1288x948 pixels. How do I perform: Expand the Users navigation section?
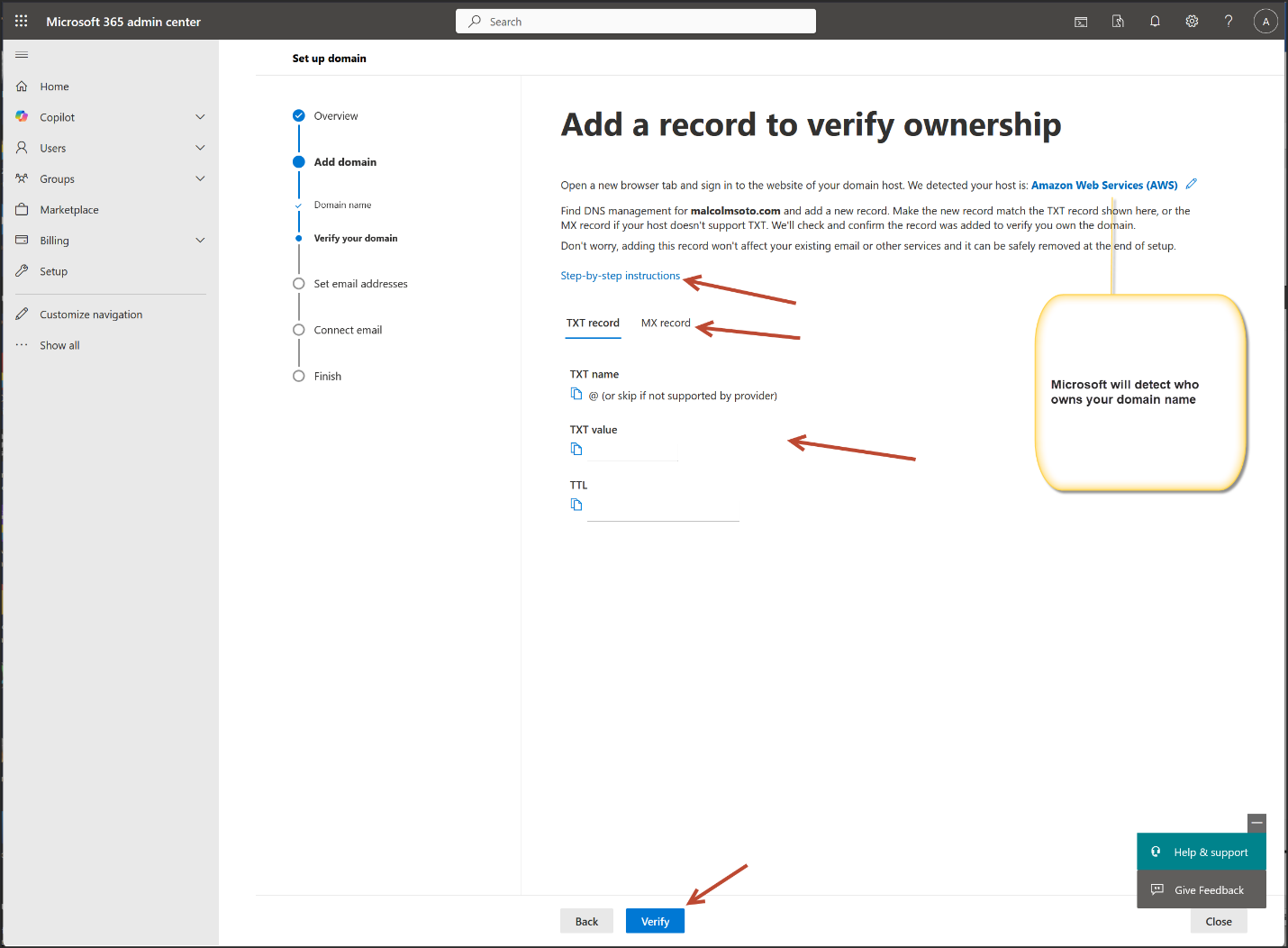200,148
